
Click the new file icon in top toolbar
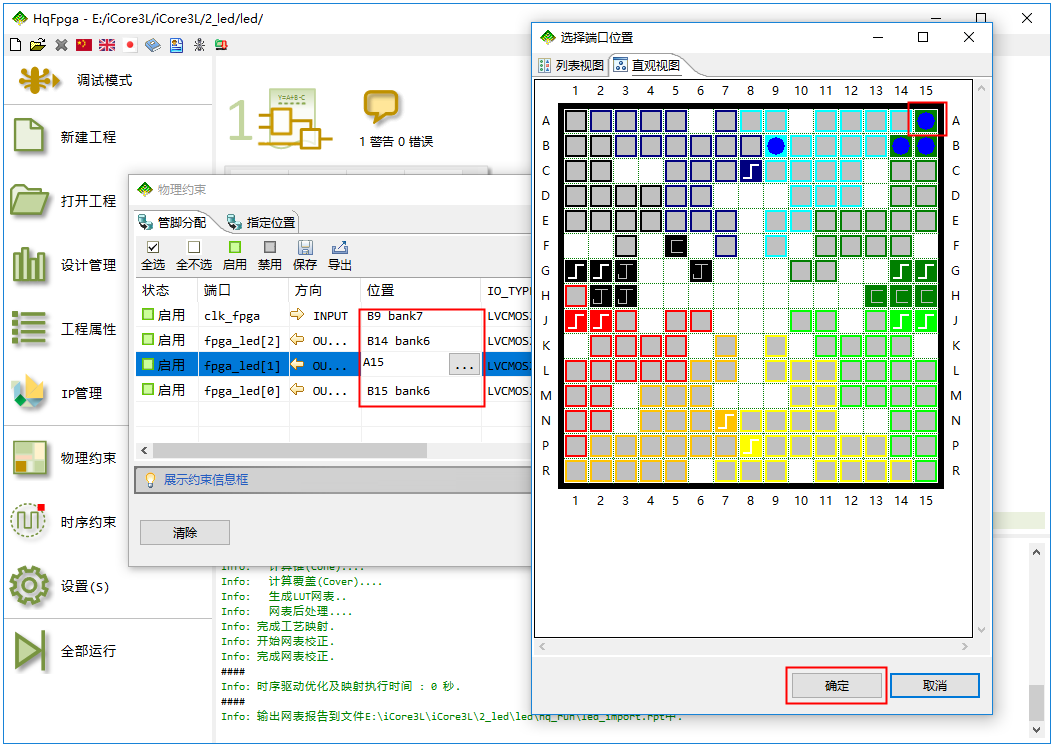tap(15, 45)
